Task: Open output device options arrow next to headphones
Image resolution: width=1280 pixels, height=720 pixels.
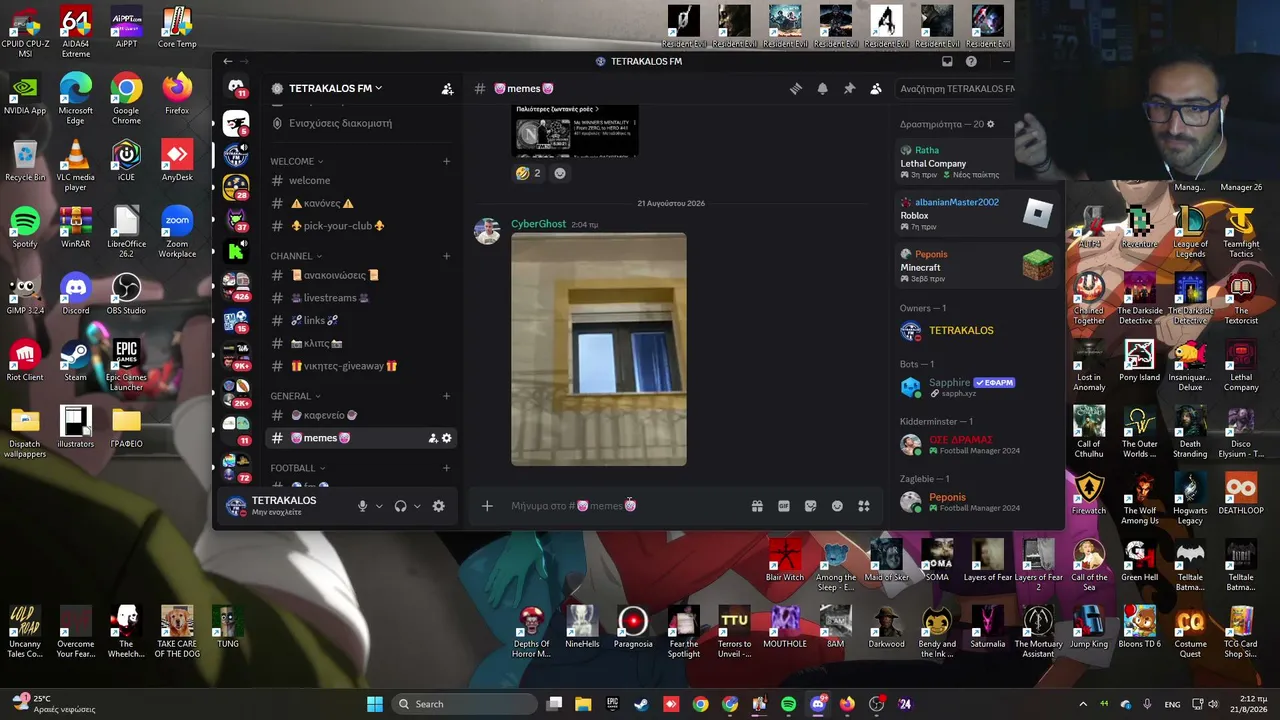Action: tap(417, 506)
